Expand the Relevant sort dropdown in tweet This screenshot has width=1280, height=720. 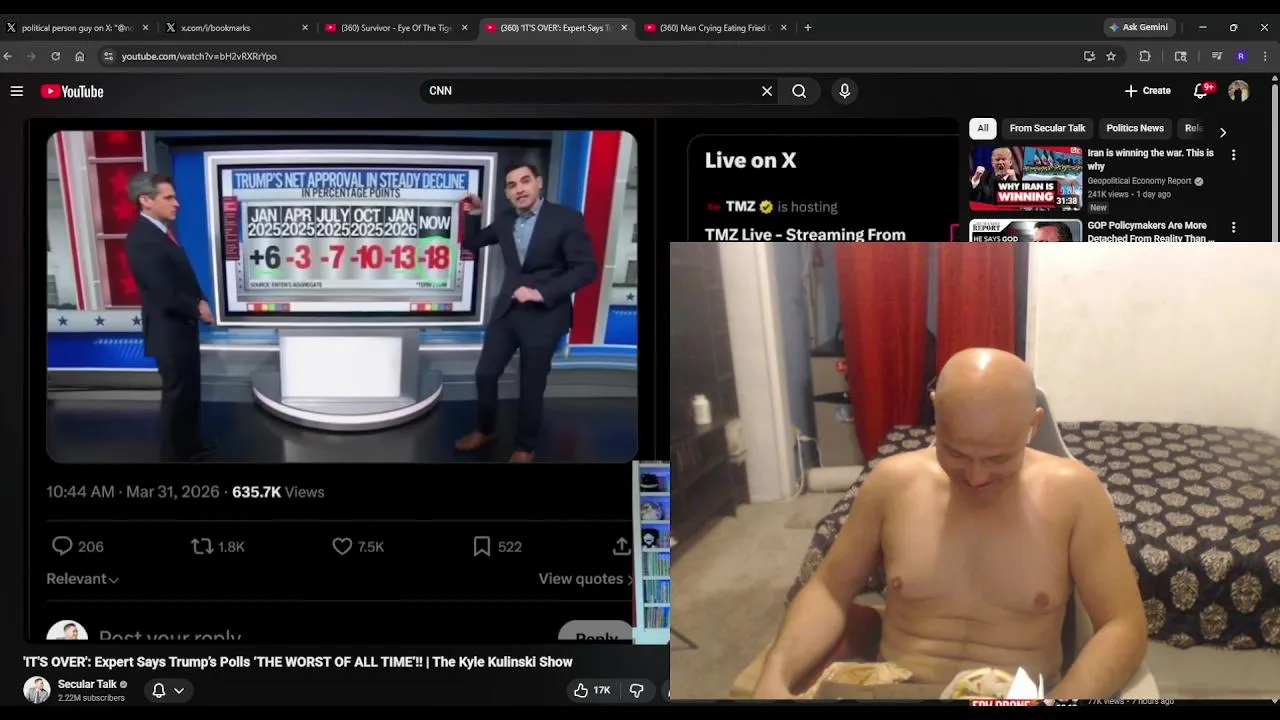coord(82,579)
